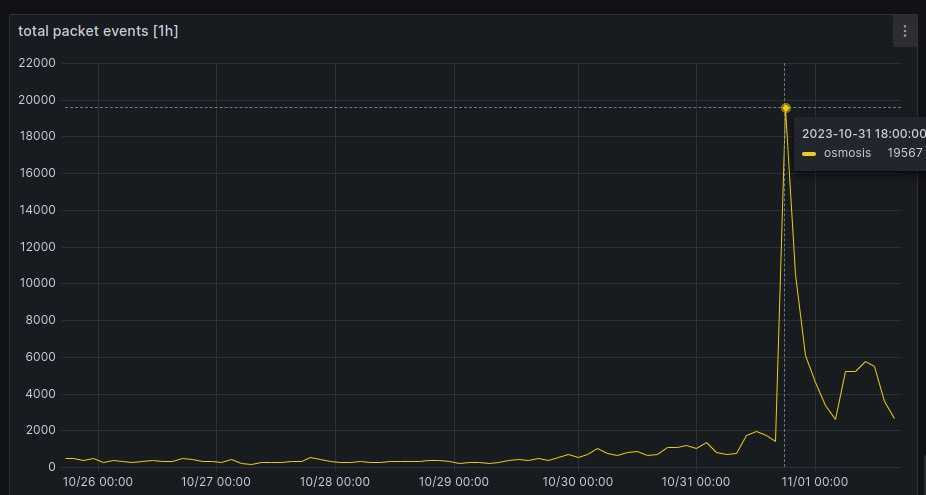Click the y-axis label 22000
The width and height of the screenshot is (926, 495).
tap(37, 63)
